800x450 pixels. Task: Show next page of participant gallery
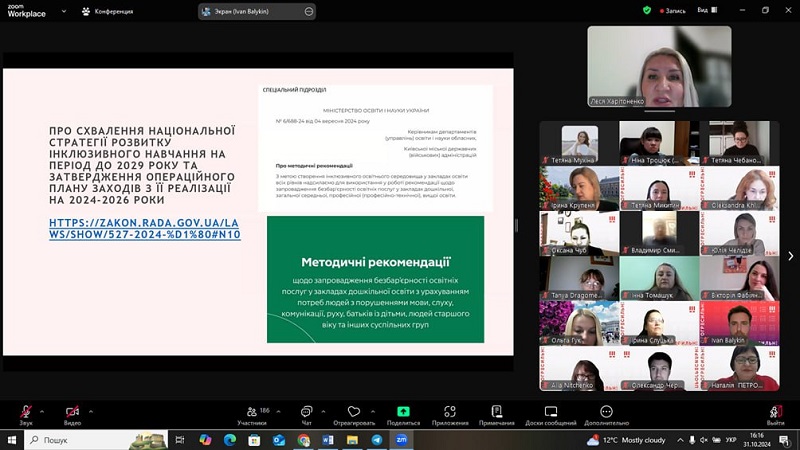[790, 256]
